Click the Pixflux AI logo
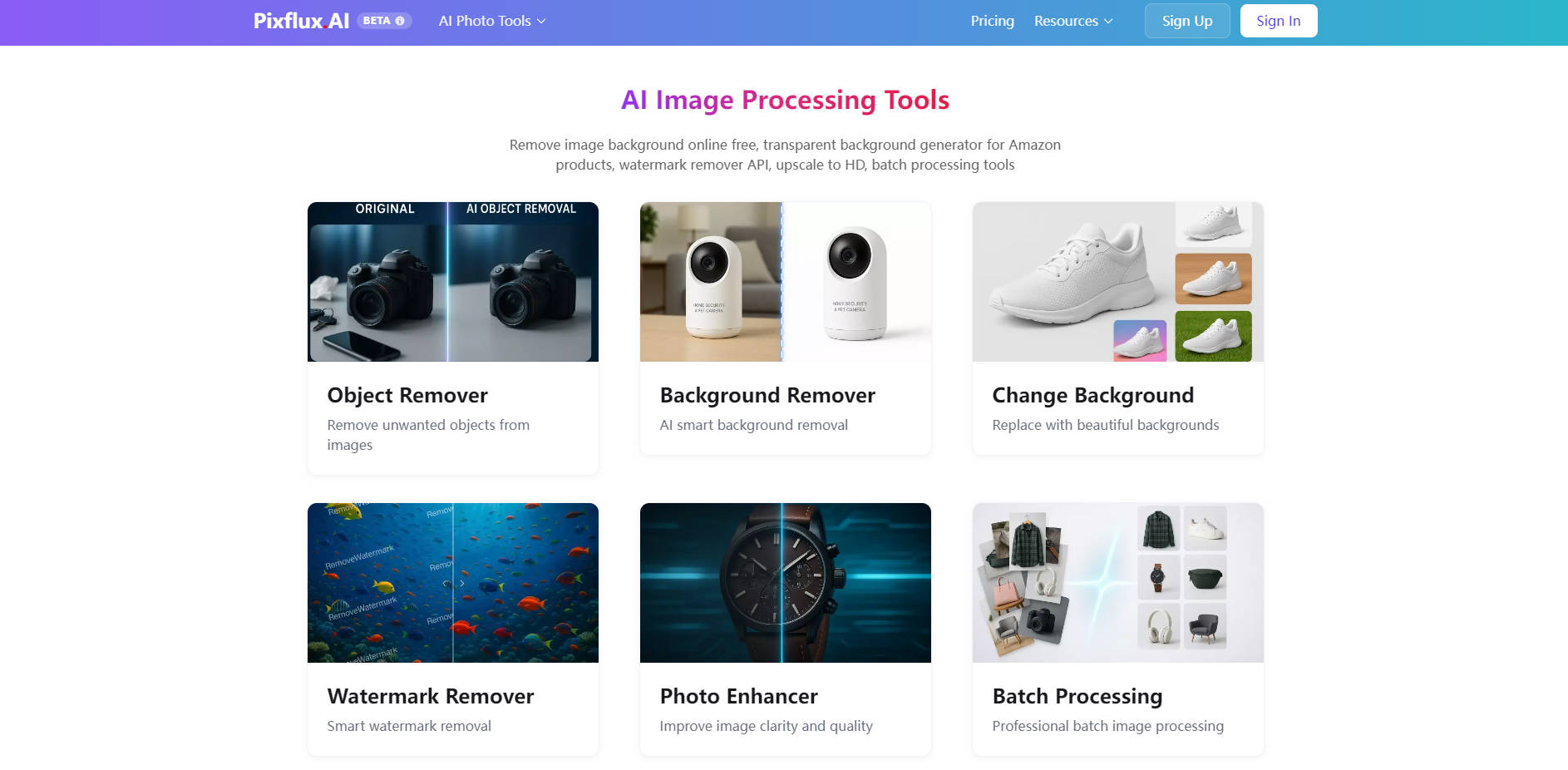Viewport: 1568px width, 770px height. tap(302, 21)
